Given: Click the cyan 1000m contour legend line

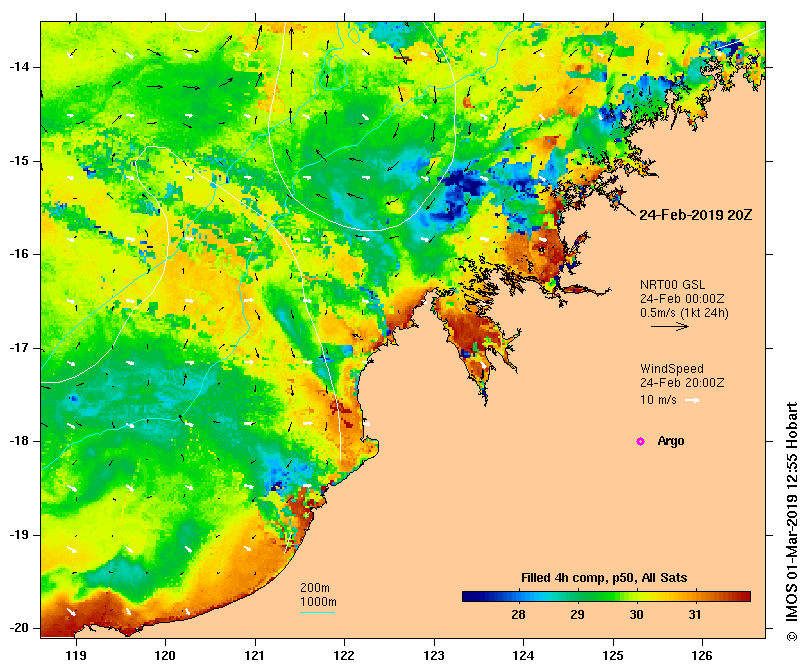Looking at the screenshot, I should [x=318, y=613].
